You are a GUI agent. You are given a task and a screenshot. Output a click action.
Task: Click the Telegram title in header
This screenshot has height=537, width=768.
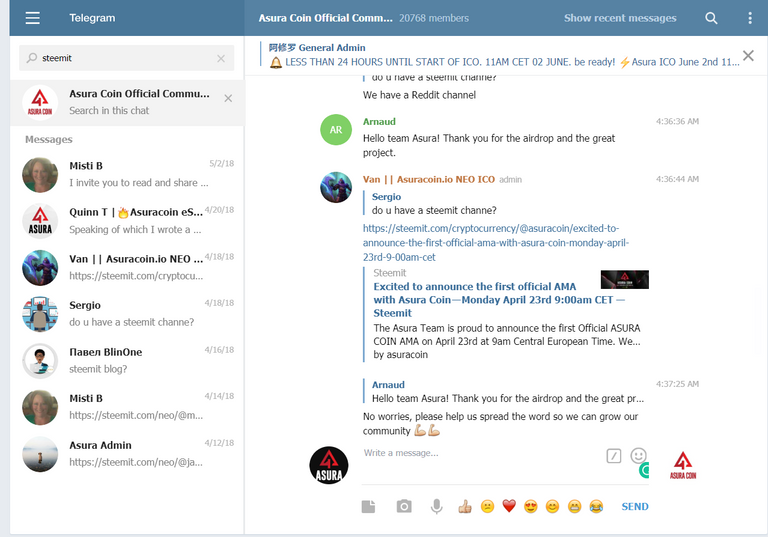click(x=92, y=18)
